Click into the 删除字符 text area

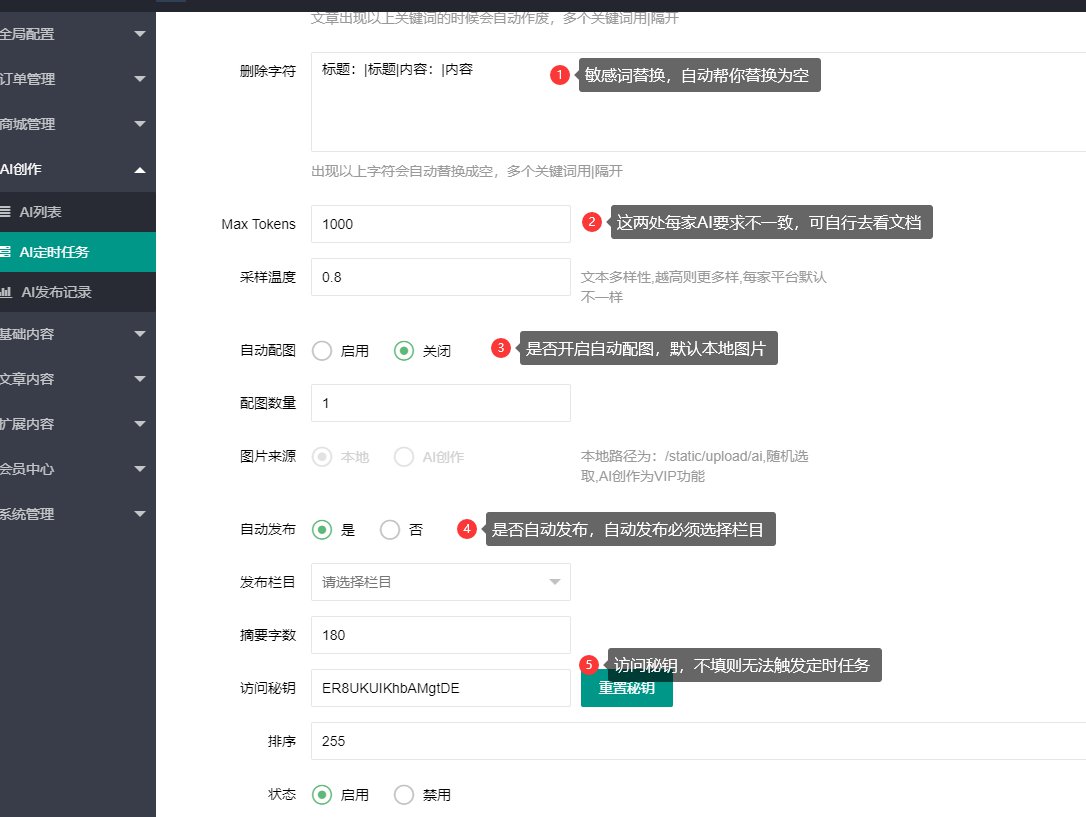[698, 102]
